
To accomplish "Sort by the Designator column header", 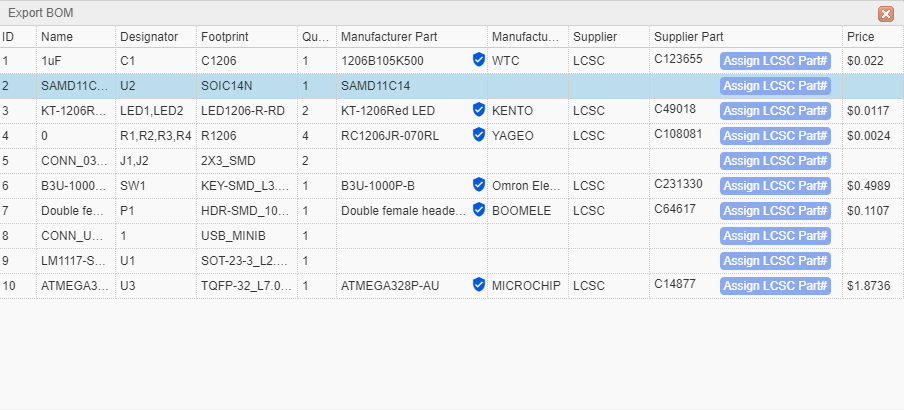I will (x=149, y=37).
